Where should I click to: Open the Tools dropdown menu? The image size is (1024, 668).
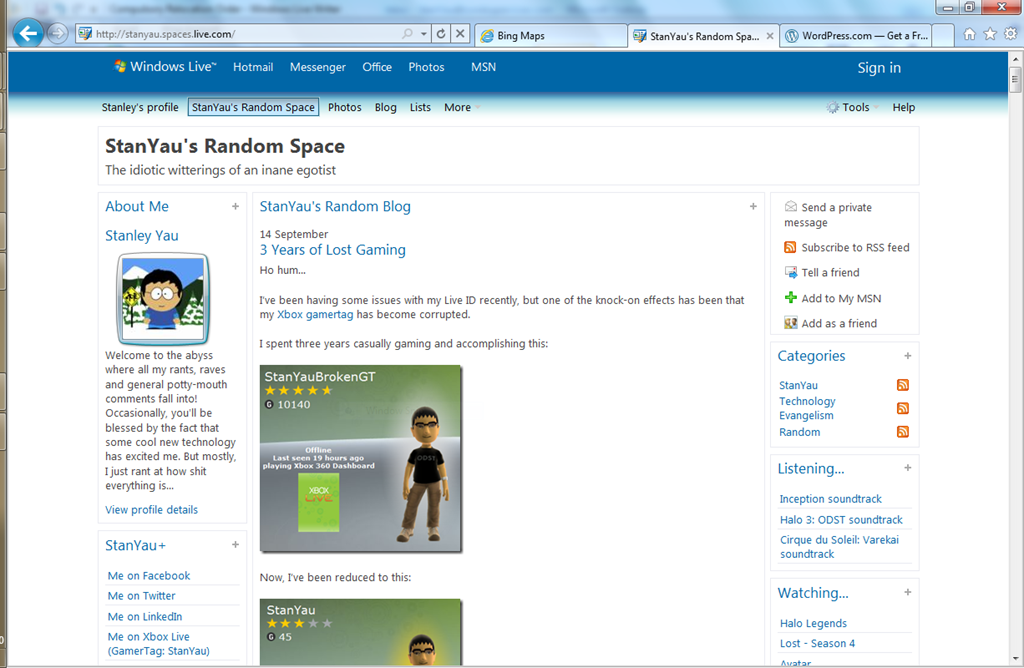[x=848, y=108]
